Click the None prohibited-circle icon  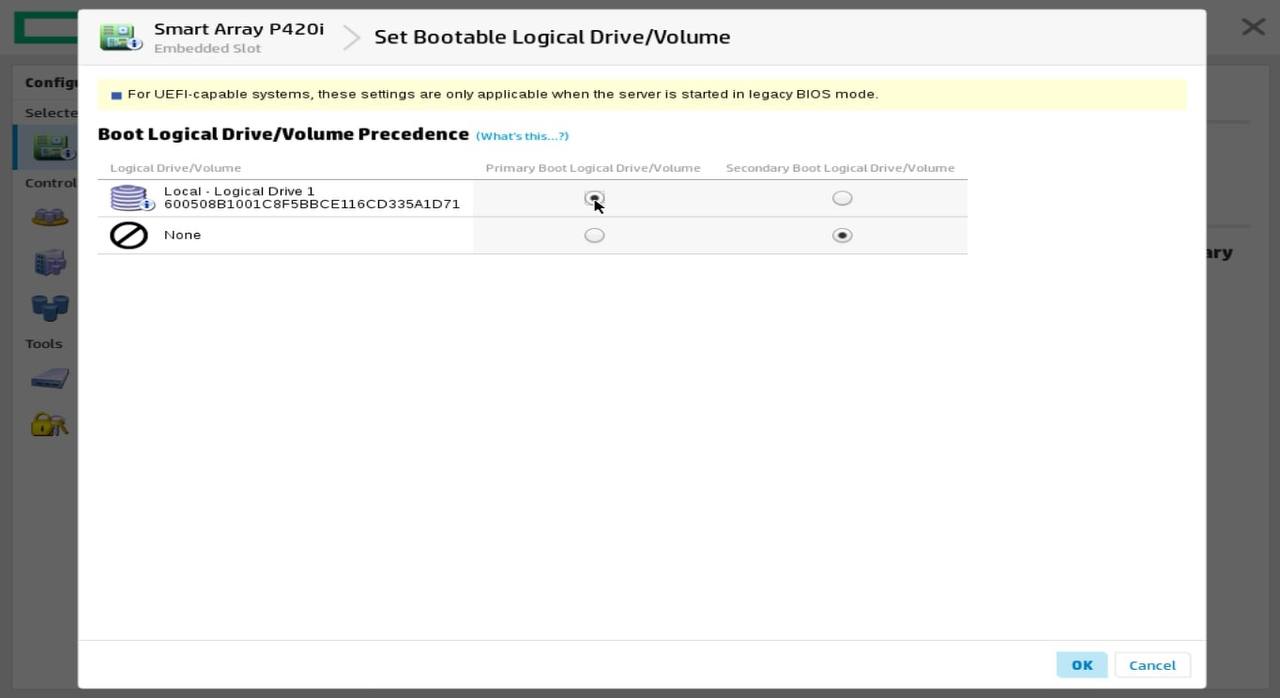tap(129, 235)
